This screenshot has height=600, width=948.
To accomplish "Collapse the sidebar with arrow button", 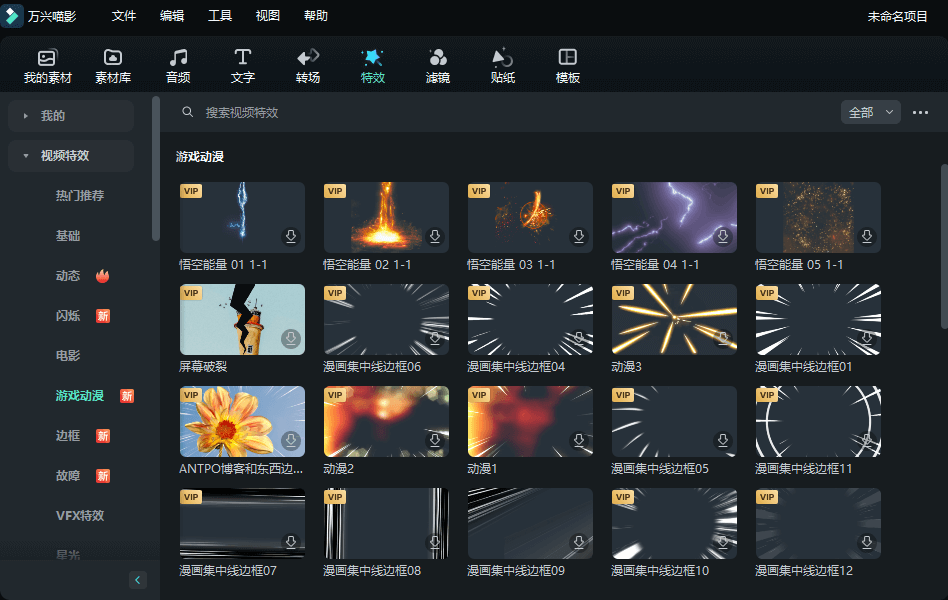I will pyautogui.click(x=138, y=580).
